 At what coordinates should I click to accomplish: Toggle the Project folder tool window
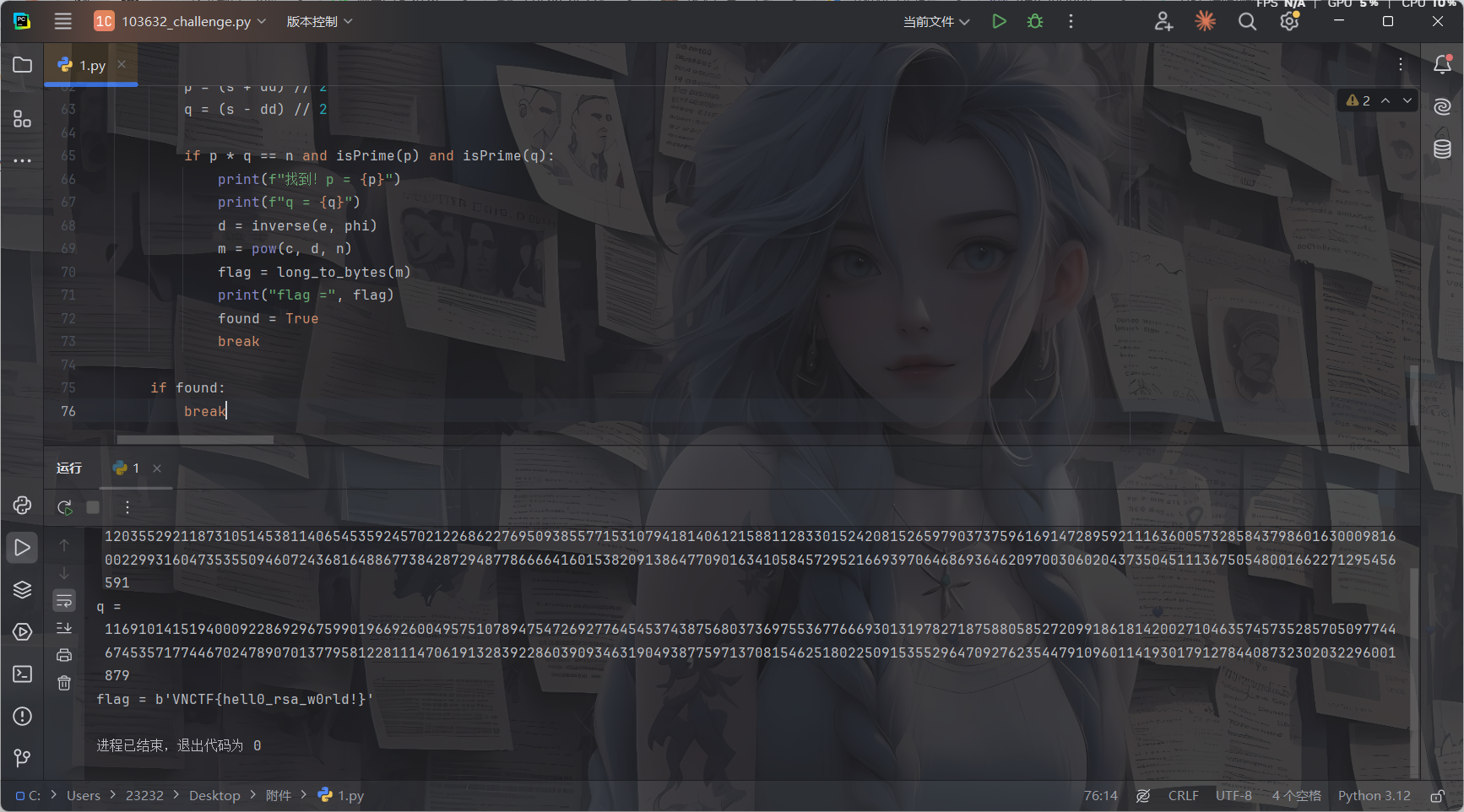pos(23,65)
